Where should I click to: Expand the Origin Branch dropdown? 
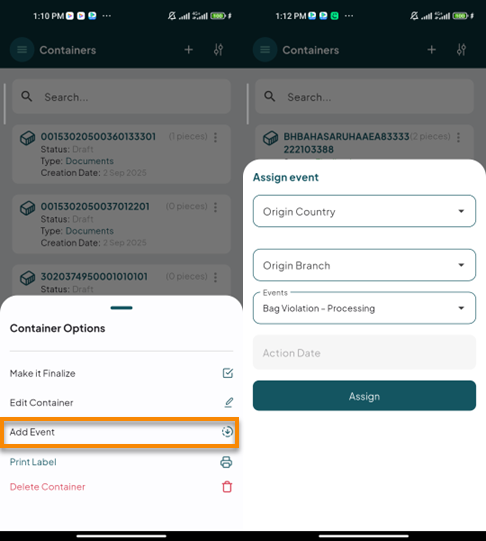tap(364, 265)
